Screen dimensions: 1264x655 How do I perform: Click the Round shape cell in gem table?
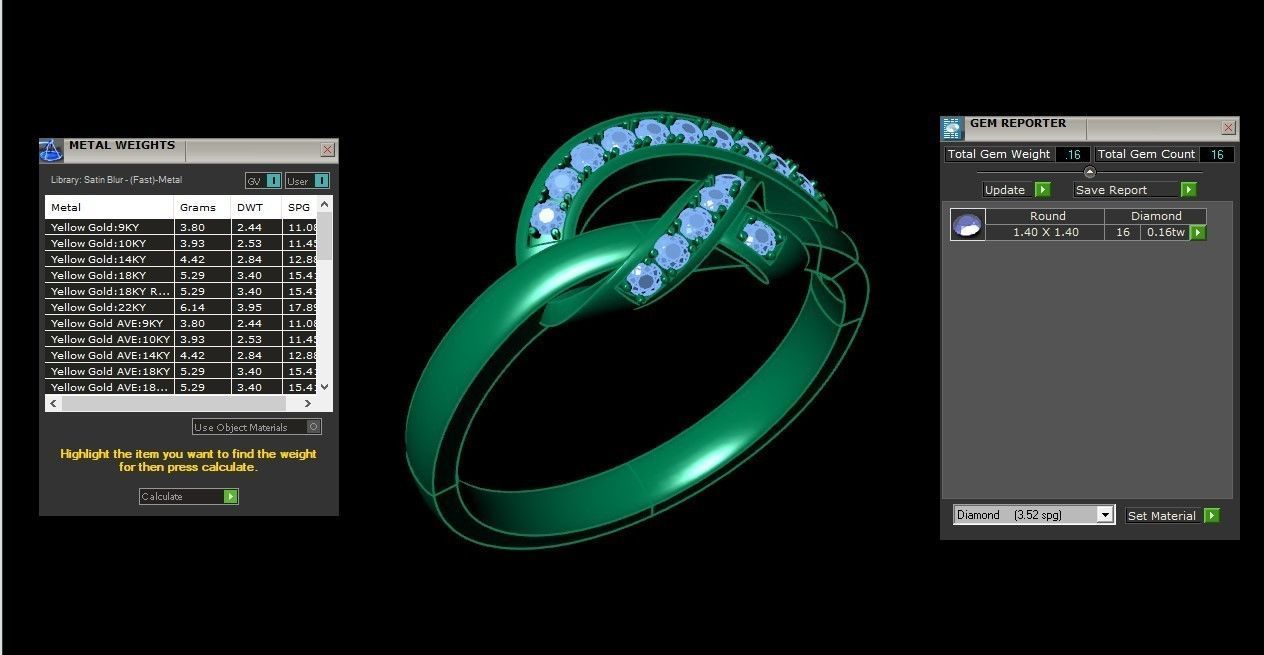[x=1047, y=216]
